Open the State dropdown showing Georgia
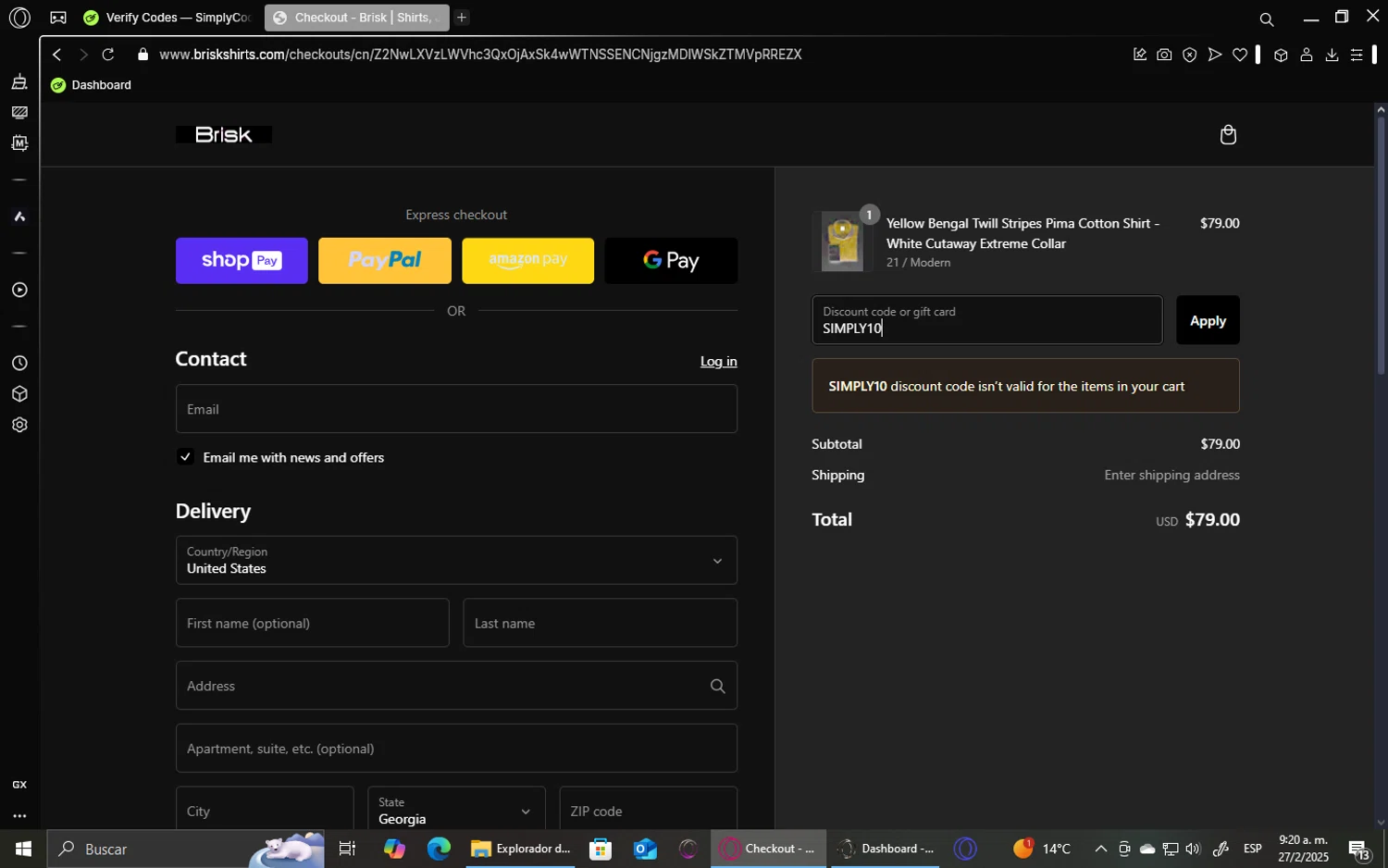Image resolution: width=1388 pixels, height=868 pixels. point(456,810)
